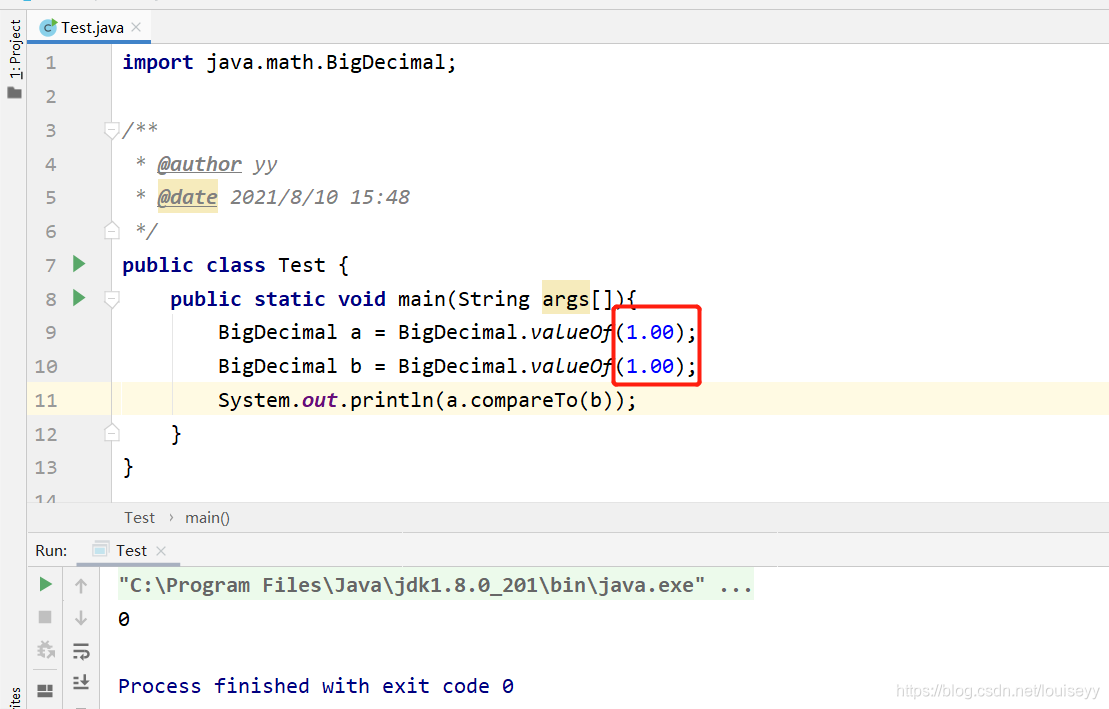Click 'BigDecimal a' declaration on line 9
This screenshot has width=1109, height=709.
pos(290,333)
